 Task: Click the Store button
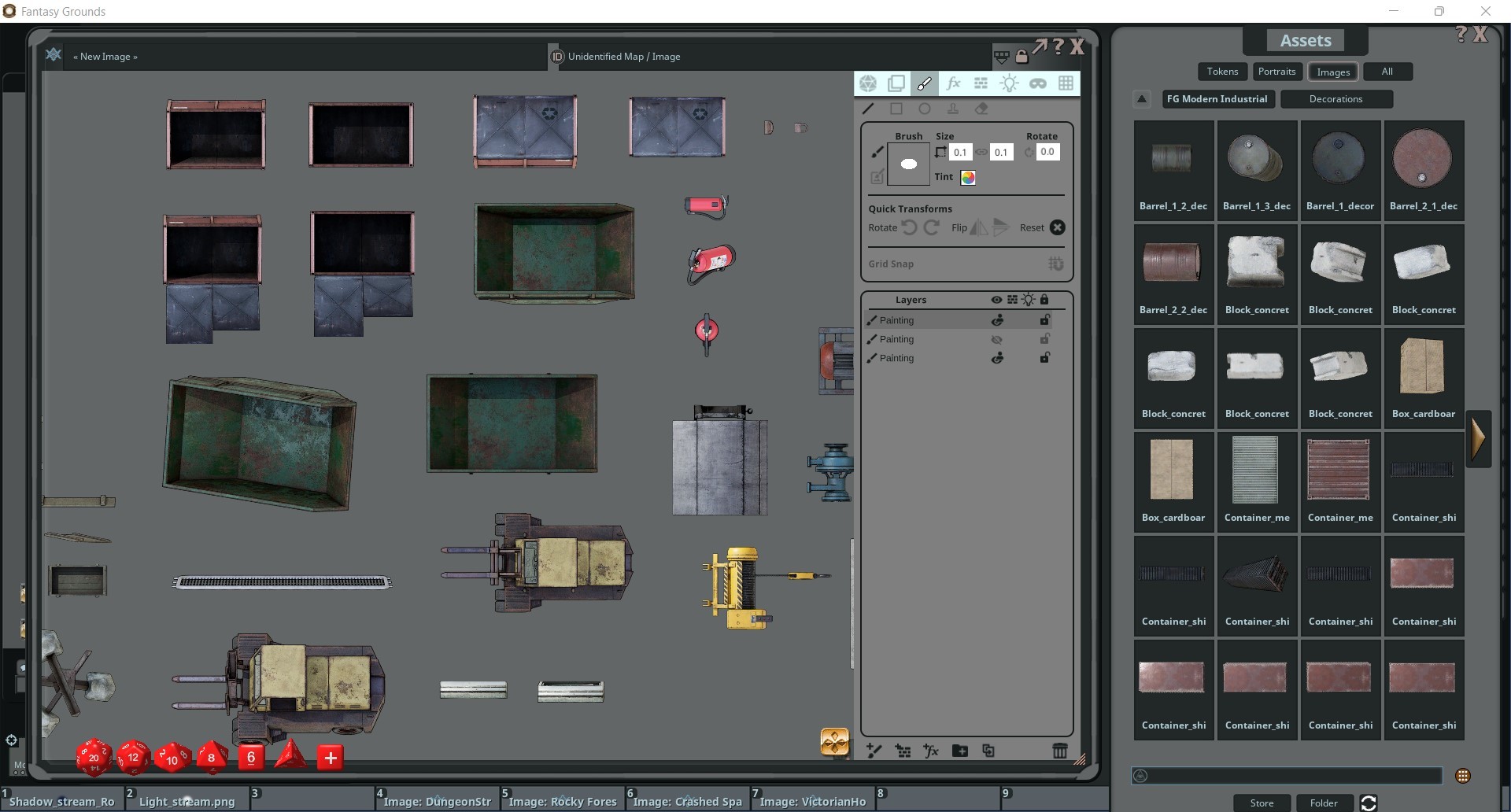pyautogui.click(x=1262, y=803)
